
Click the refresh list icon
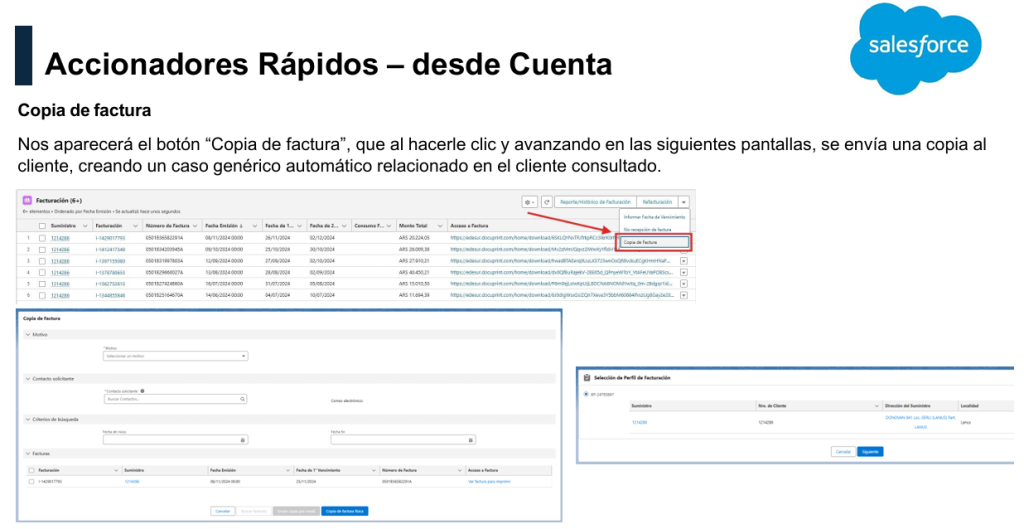coord(546,202)
